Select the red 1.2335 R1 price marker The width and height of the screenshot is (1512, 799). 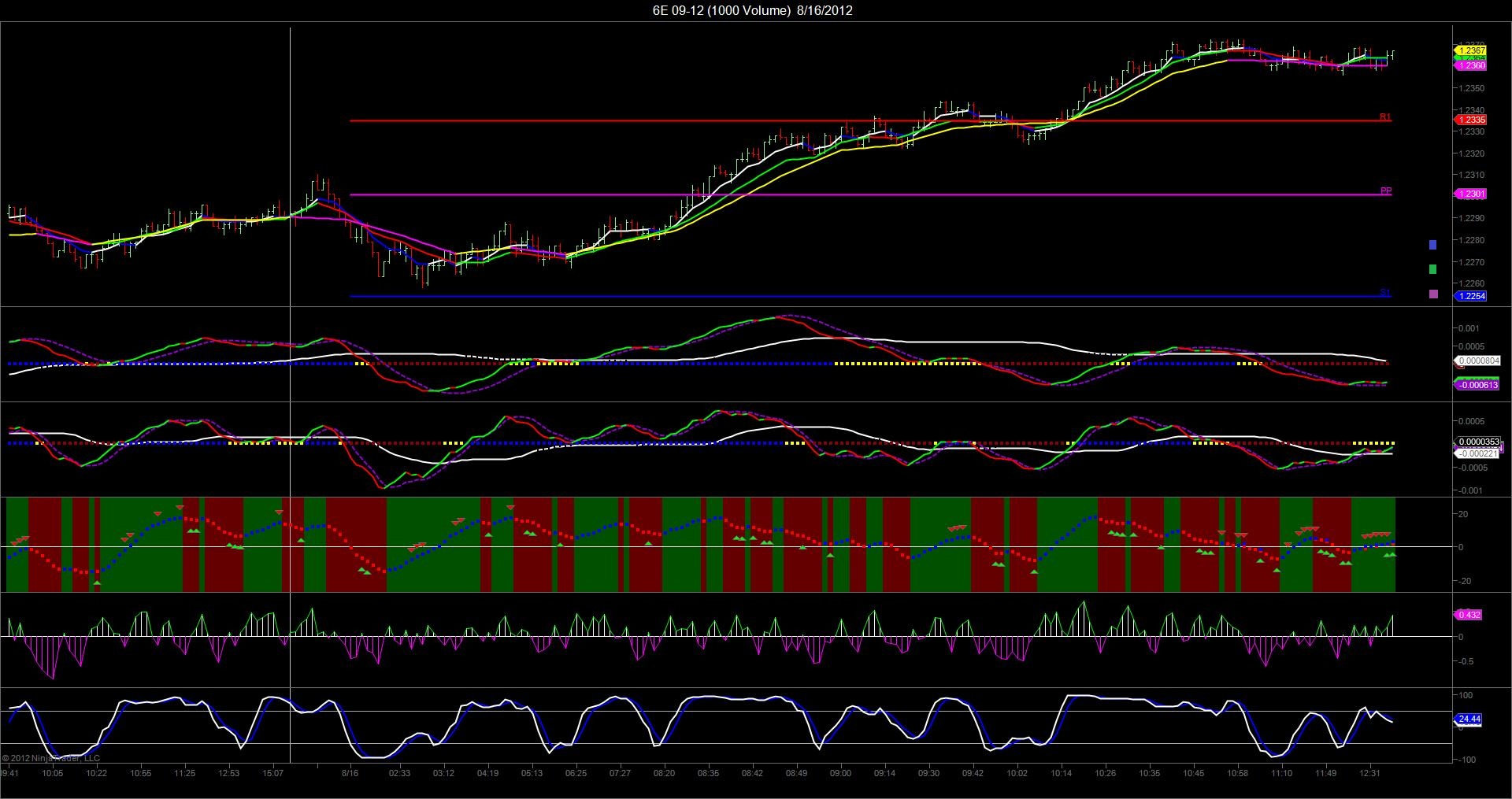tap(1470, 120)
